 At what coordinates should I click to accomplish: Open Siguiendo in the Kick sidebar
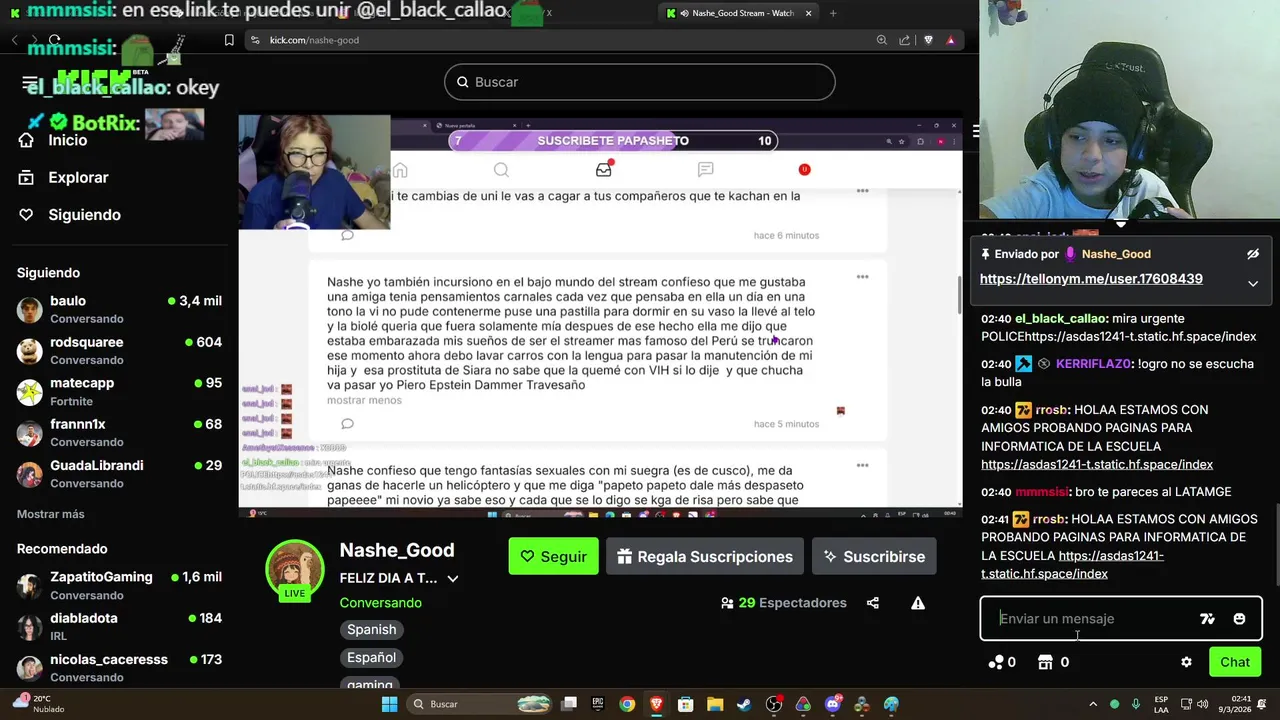tap(69, 215)
